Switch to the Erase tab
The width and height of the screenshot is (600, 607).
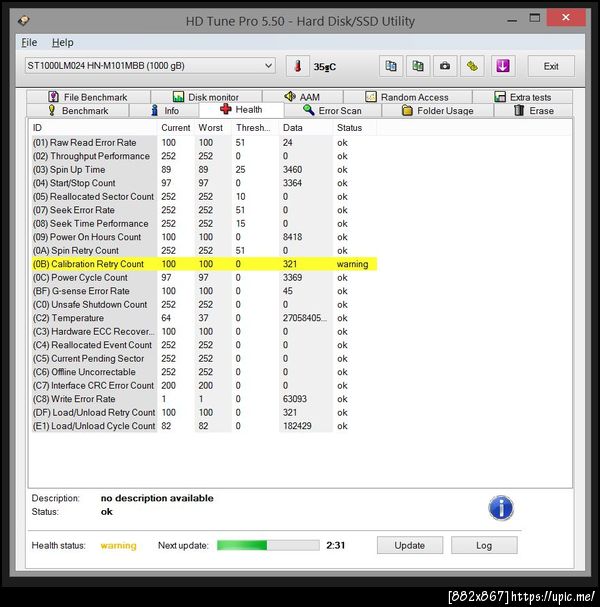click(533, 111)
